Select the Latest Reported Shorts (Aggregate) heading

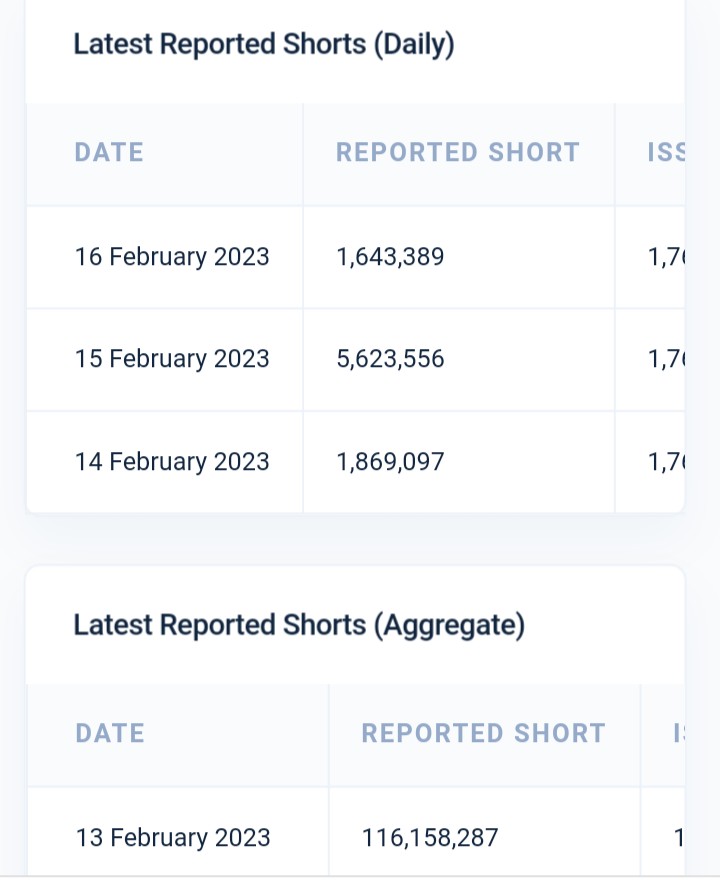click(299, 625)
